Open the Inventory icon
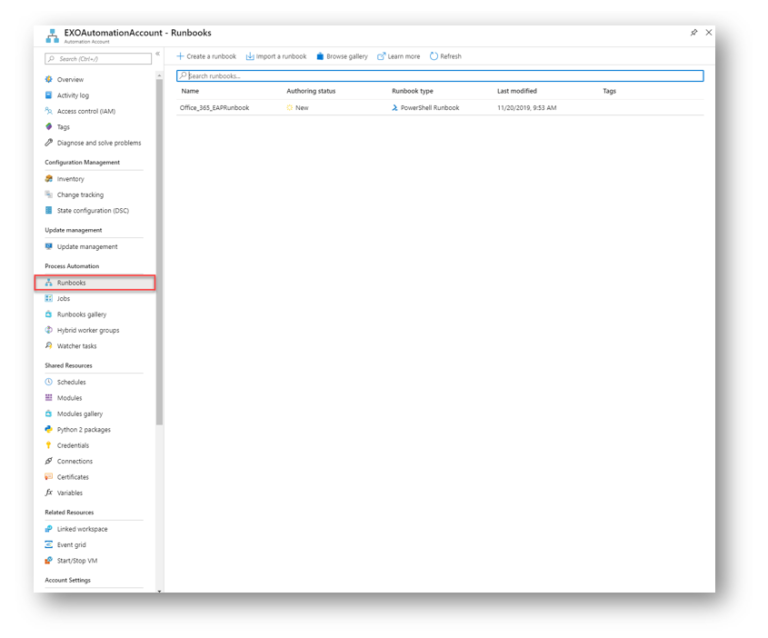Screen dimensions: 768x638 48,179
